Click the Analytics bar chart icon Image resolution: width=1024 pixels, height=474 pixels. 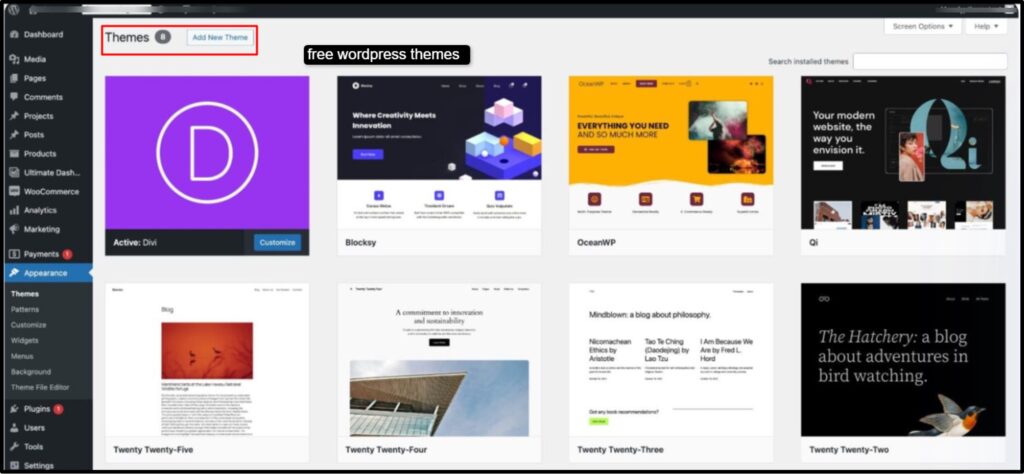click(x=14, y=210)
